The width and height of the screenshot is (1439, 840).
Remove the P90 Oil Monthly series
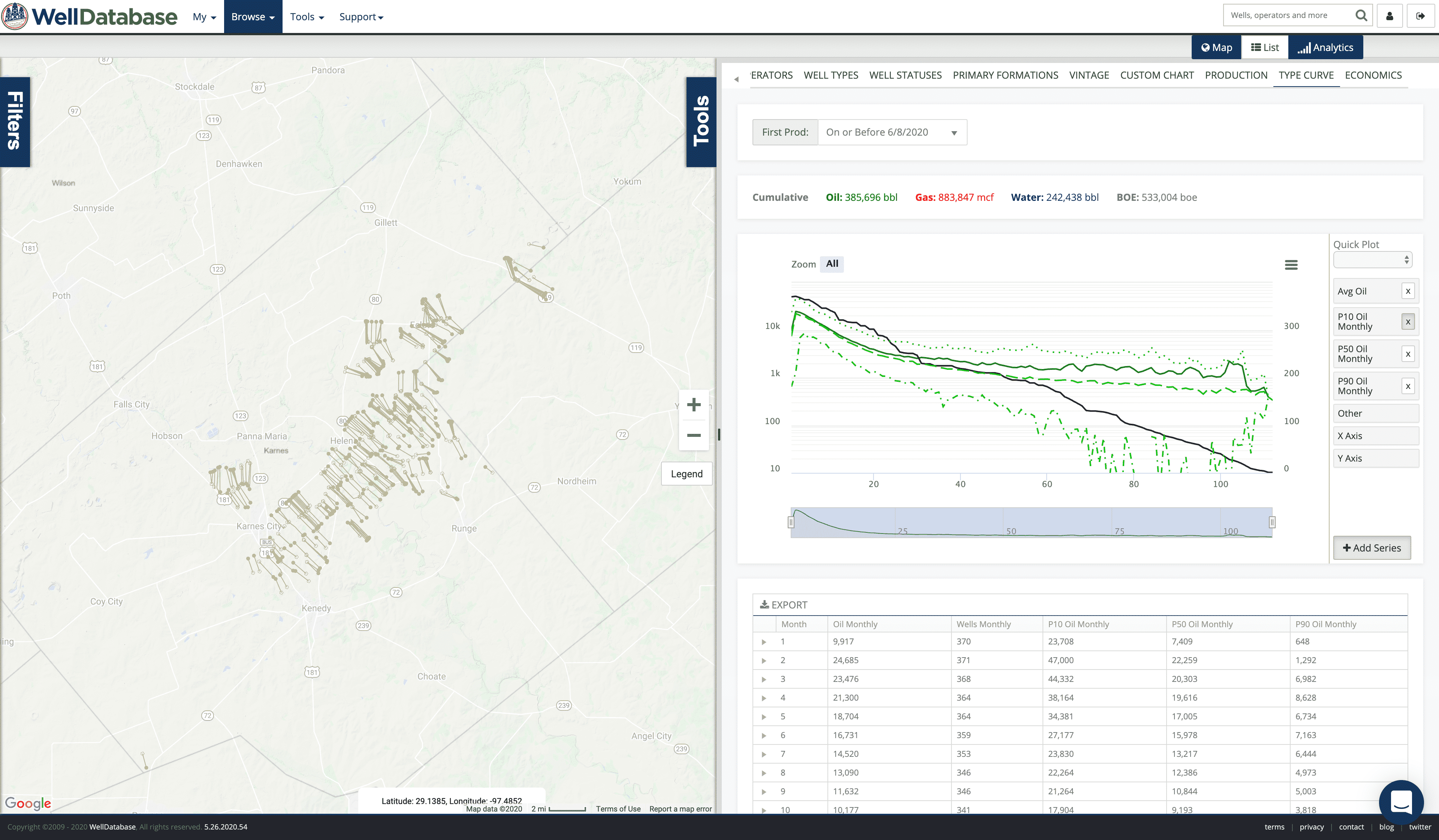1408,386
